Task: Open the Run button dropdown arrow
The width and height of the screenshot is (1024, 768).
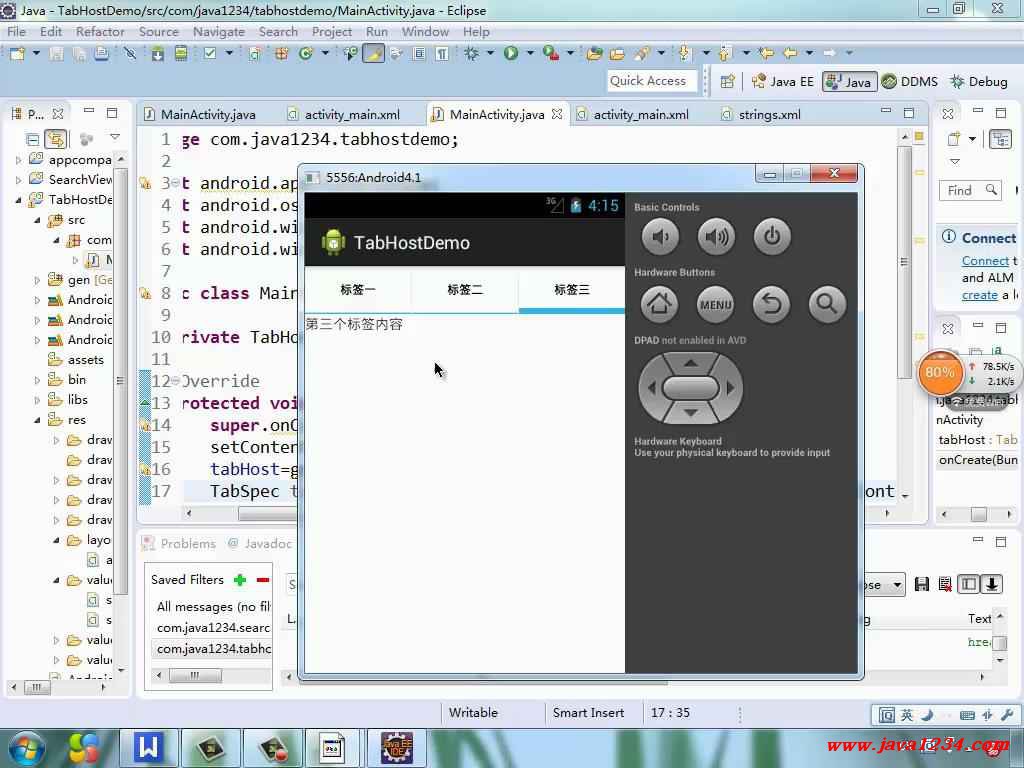Action: coord(530,53)
